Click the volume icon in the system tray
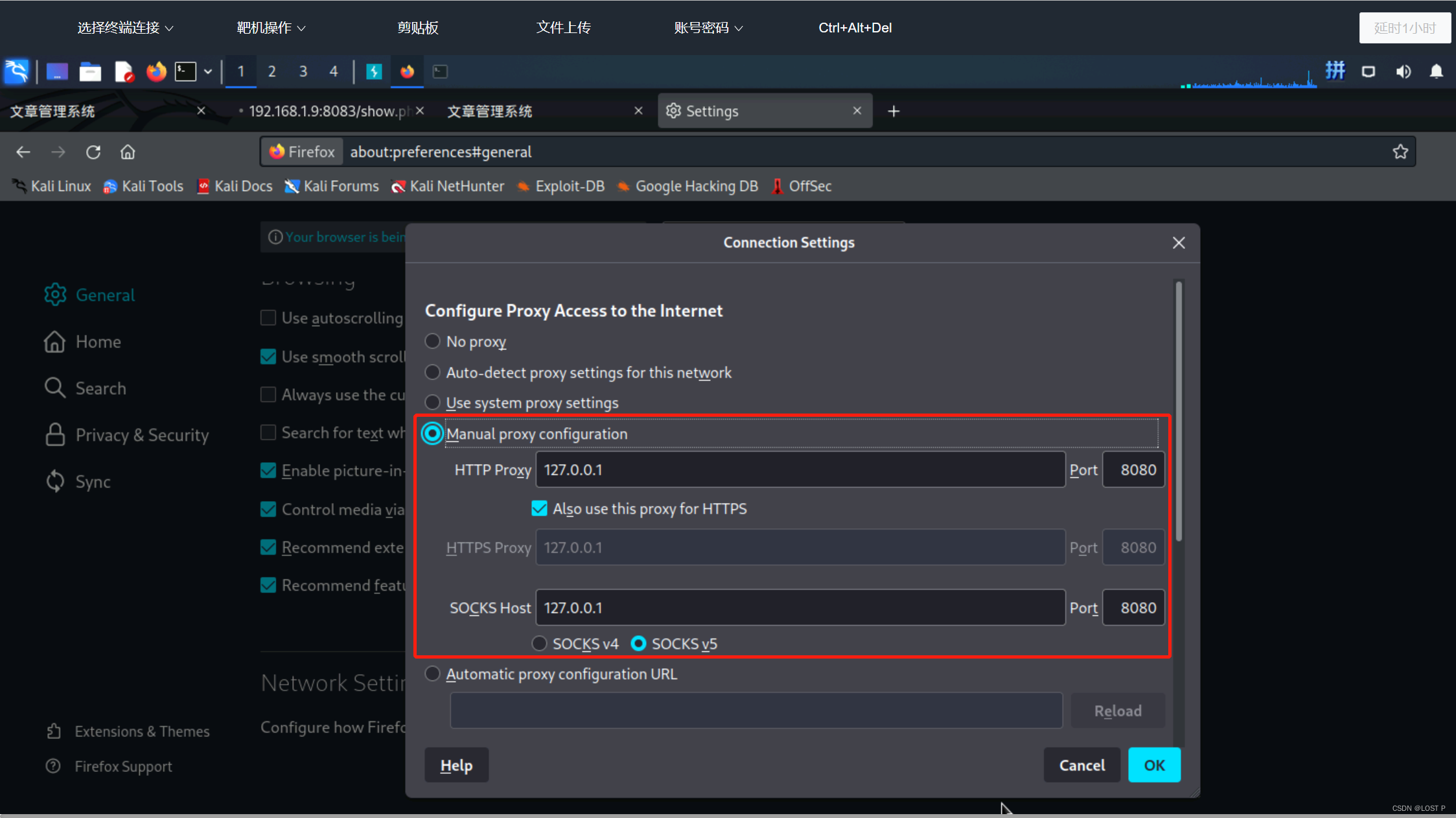 coord(1404,71)
